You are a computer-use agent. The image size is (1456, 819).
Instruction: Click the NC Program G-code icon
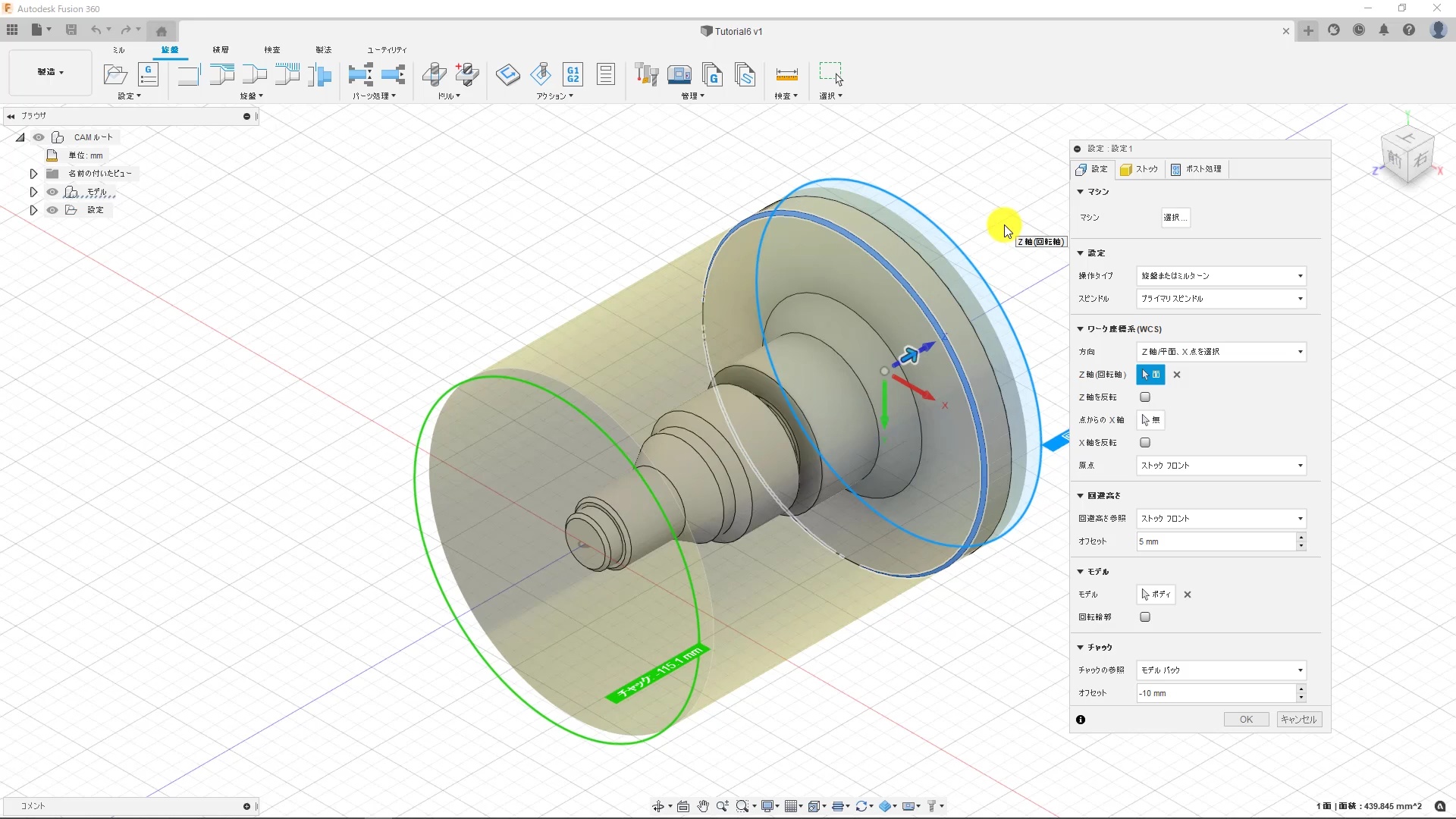(x=149, y=74)
